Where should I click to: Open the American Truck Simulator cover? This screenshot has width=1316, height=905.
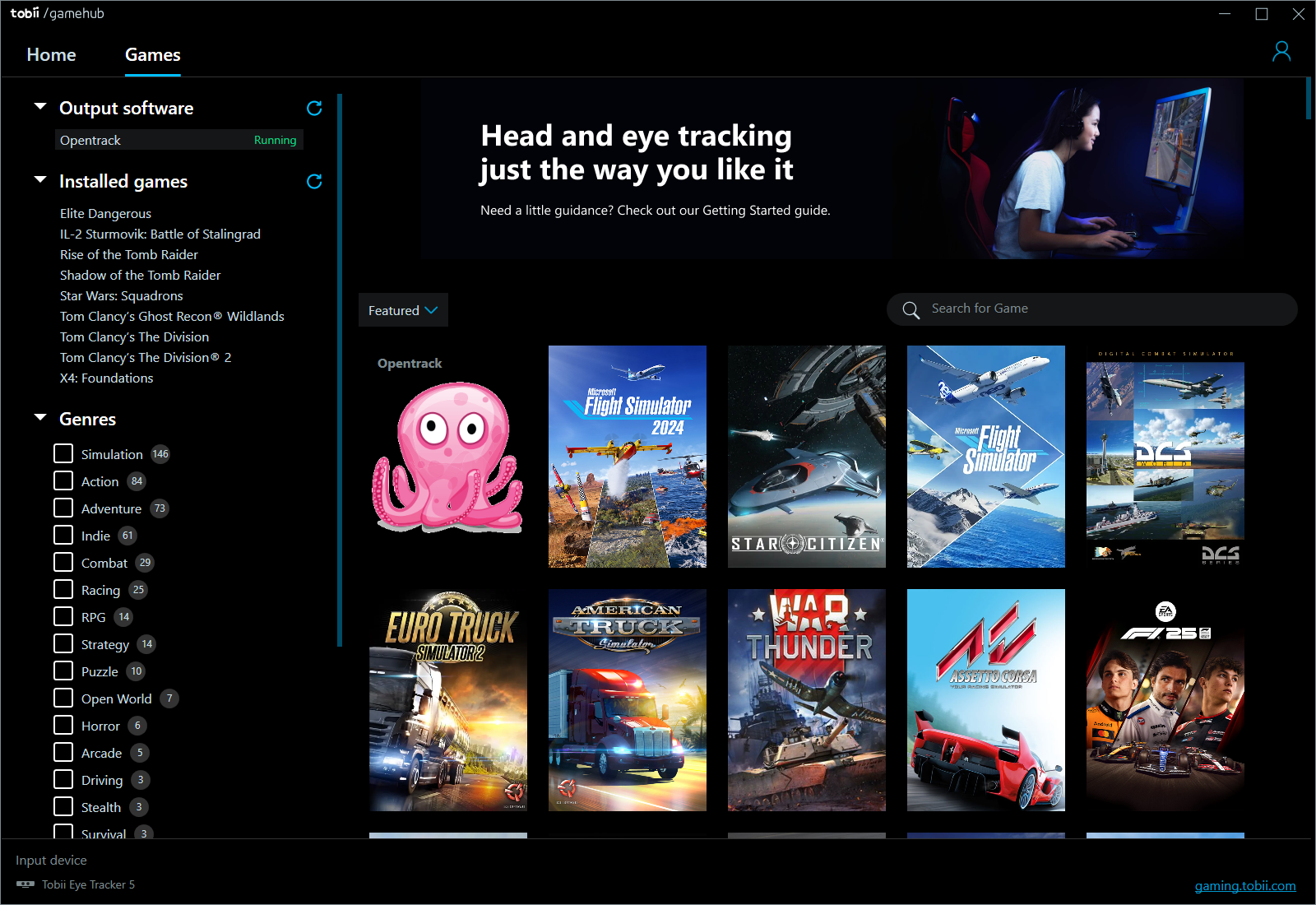[628, 700]
